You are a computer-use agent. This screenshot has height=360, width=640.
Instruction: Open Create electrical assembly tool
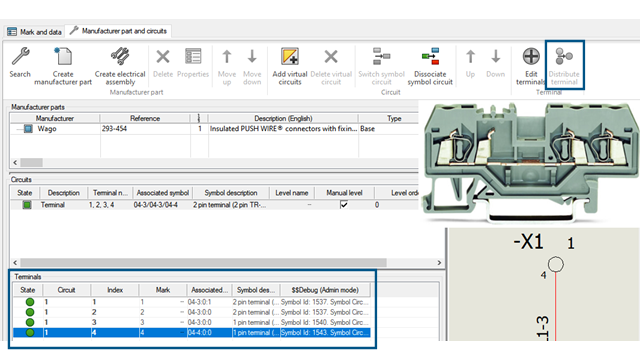[120, 56]
